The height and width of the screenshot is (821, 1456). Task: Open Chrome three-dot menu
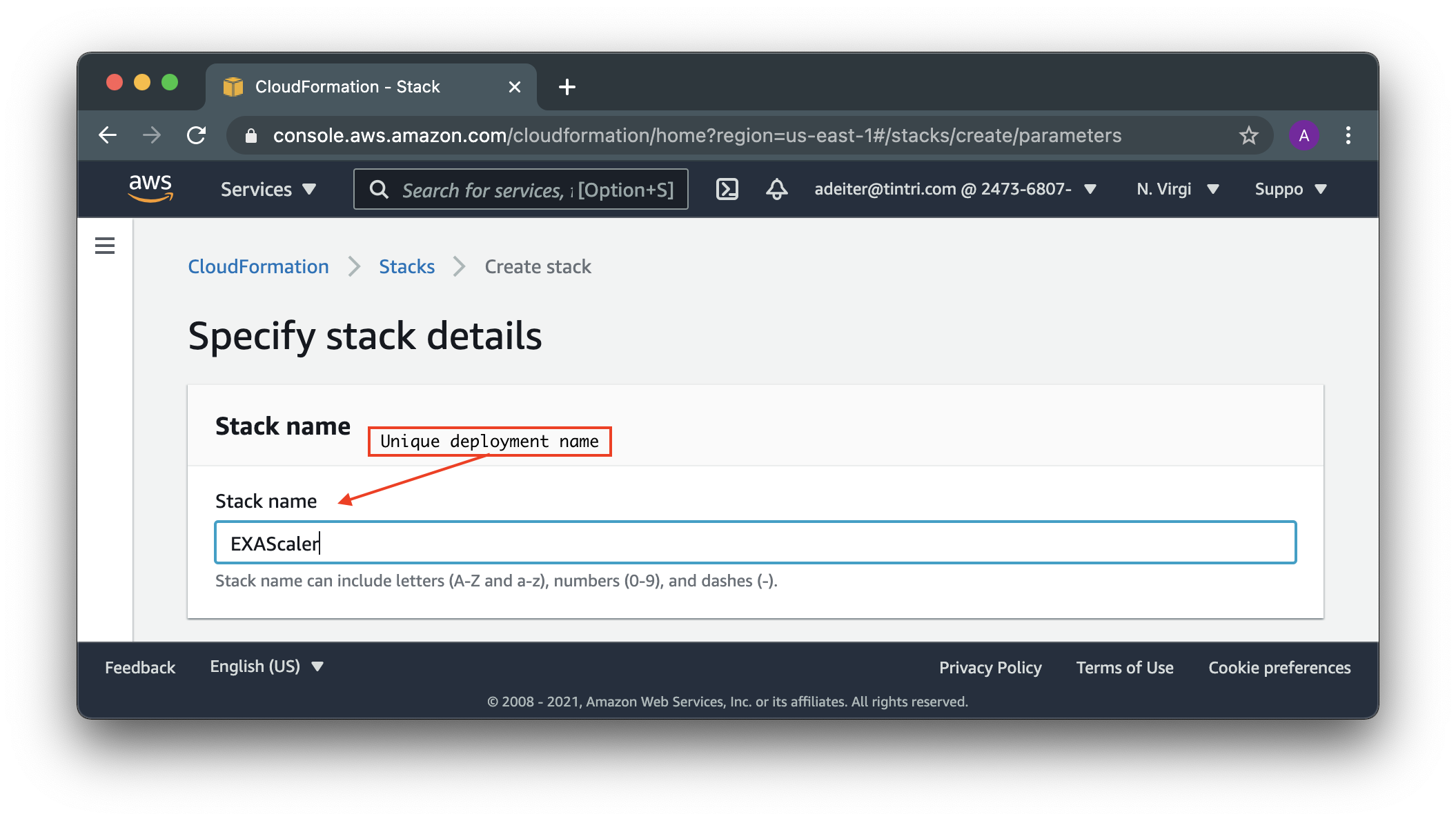(1348, 135)
